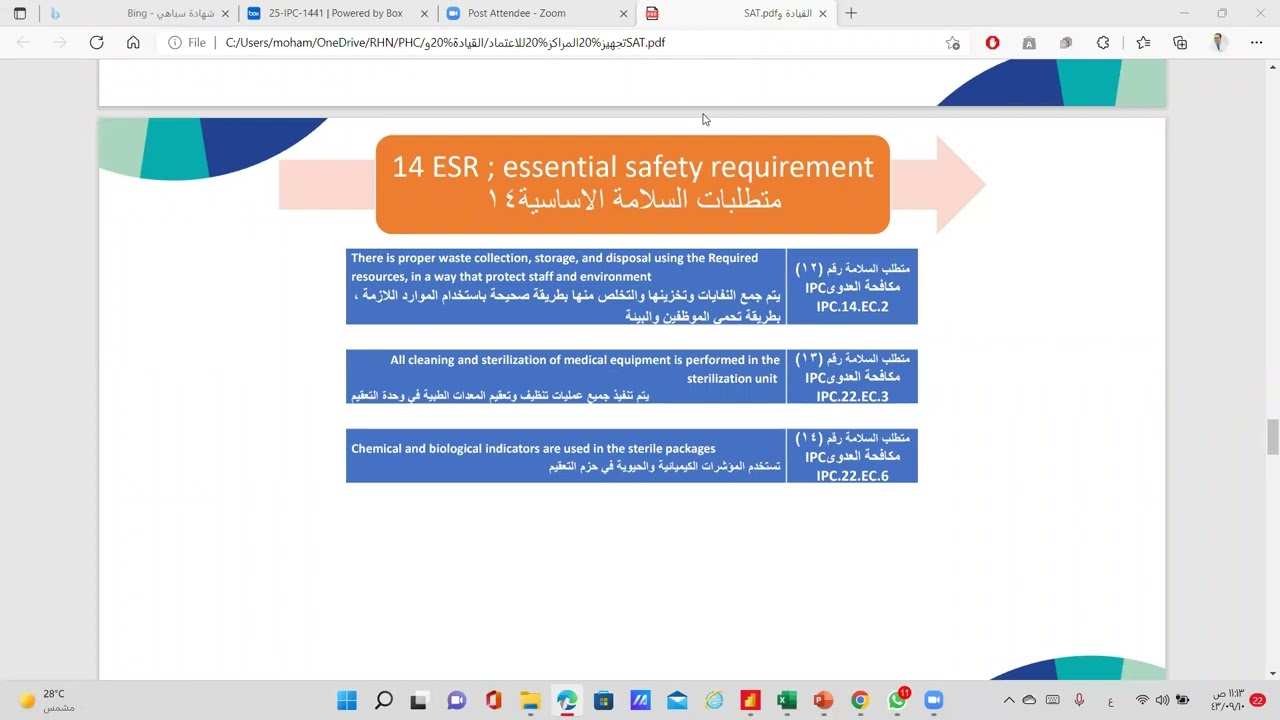The height and width of the screenshot is (720, 1280).
Task: Open Wi-Fi network tray icon
Action: [1142, 700]
